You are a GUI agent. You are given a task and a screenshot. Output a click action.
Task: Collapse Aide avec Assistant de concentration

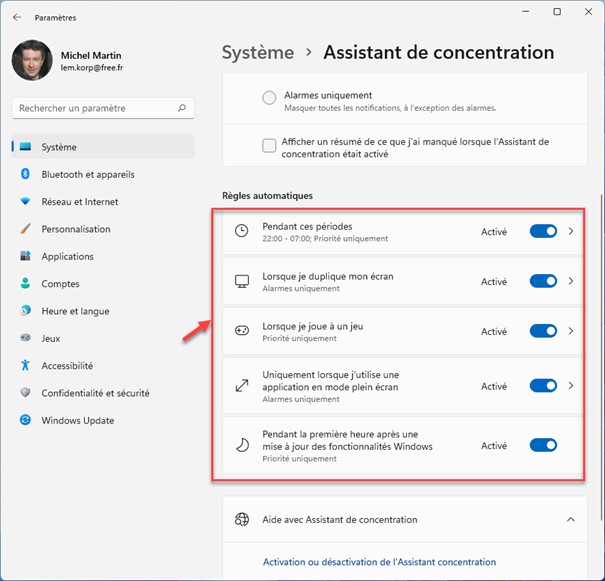(571, 520)
